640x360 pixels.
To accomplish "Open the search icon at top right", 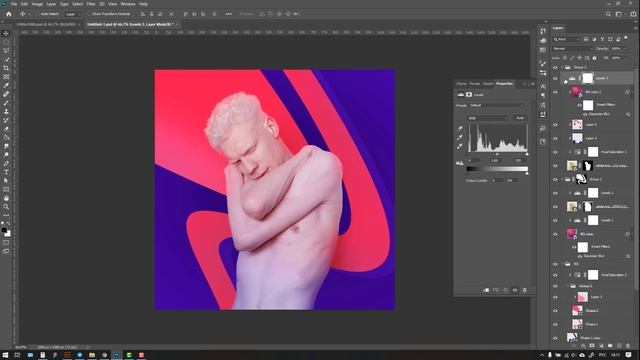I will 608,14.
